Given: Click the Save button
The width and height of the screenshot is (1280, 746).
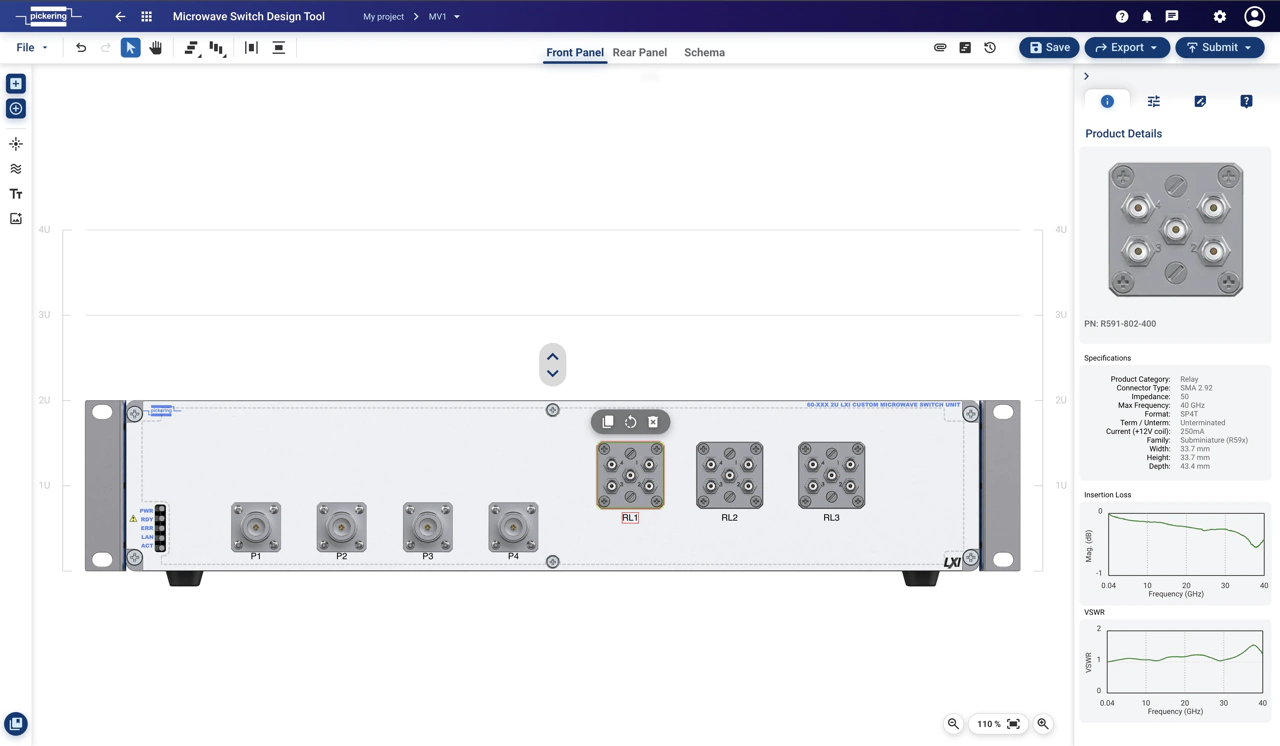Looking at the screenshot, I should 1049,48.
